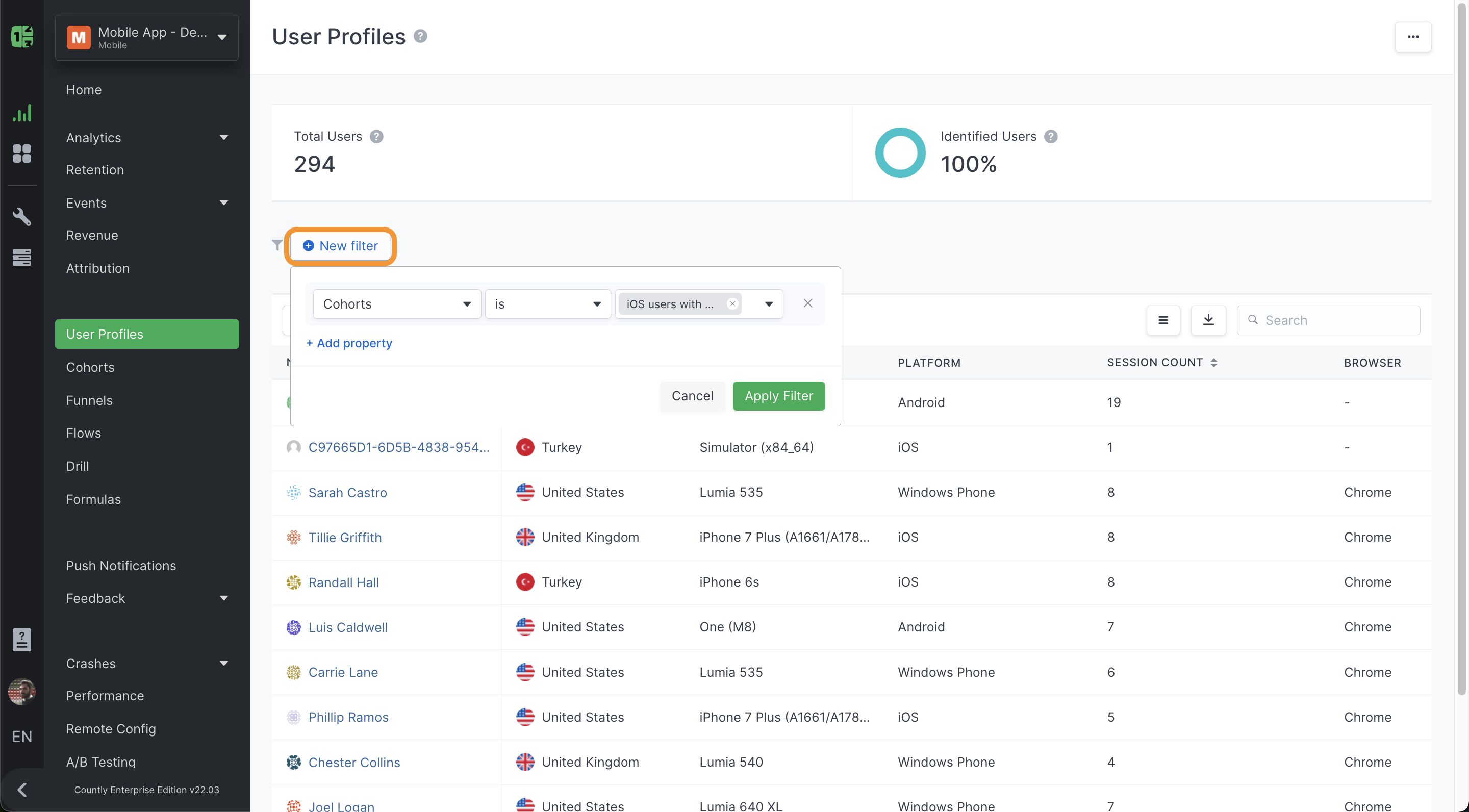
Task: Remove the iOS users cohort tag
Action: tap(732, 304)
